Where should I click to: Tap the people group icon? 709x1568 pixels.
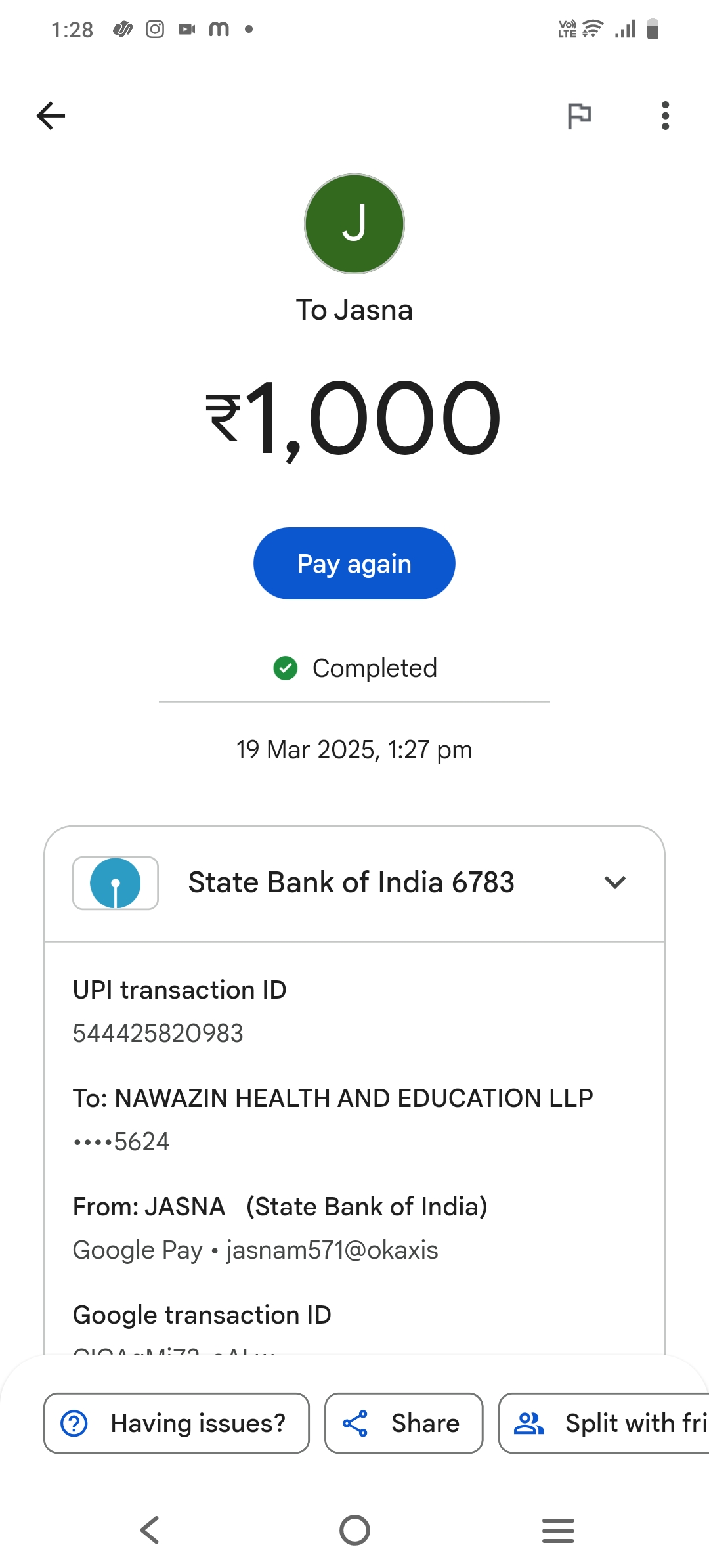(528, 1424)
